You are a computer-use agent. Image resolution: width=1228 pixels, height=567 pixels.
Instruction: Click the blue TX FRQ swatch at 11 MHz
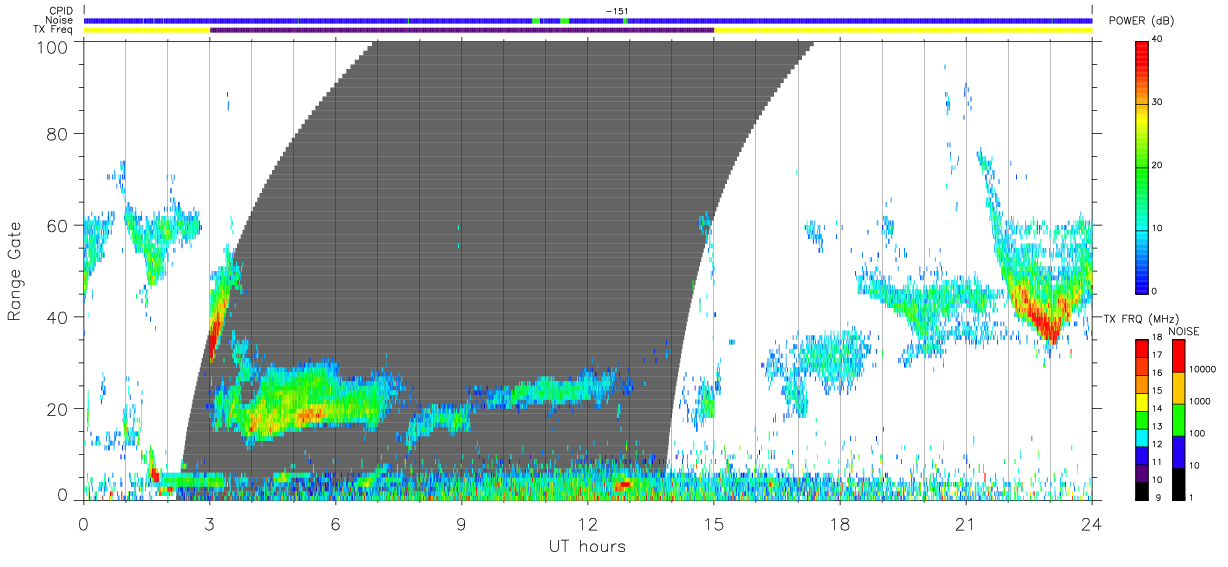[x=1142, y=455]
